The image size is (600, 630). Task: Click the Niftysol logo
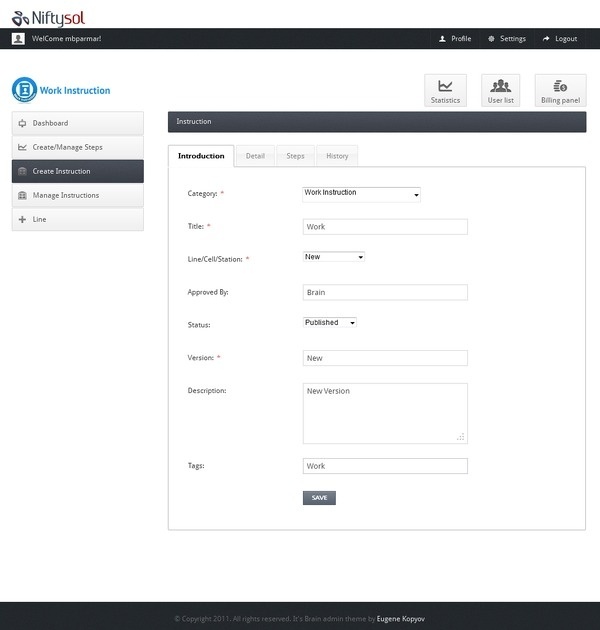pos(48,18)
